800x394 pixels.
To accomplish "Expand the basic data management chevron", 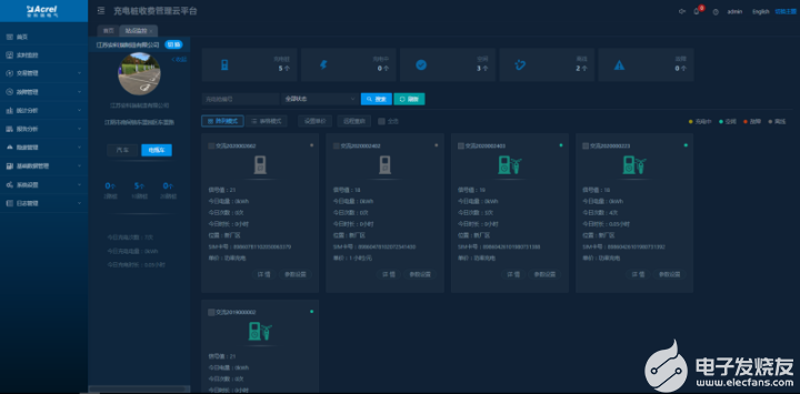I will tap(79, 166).
